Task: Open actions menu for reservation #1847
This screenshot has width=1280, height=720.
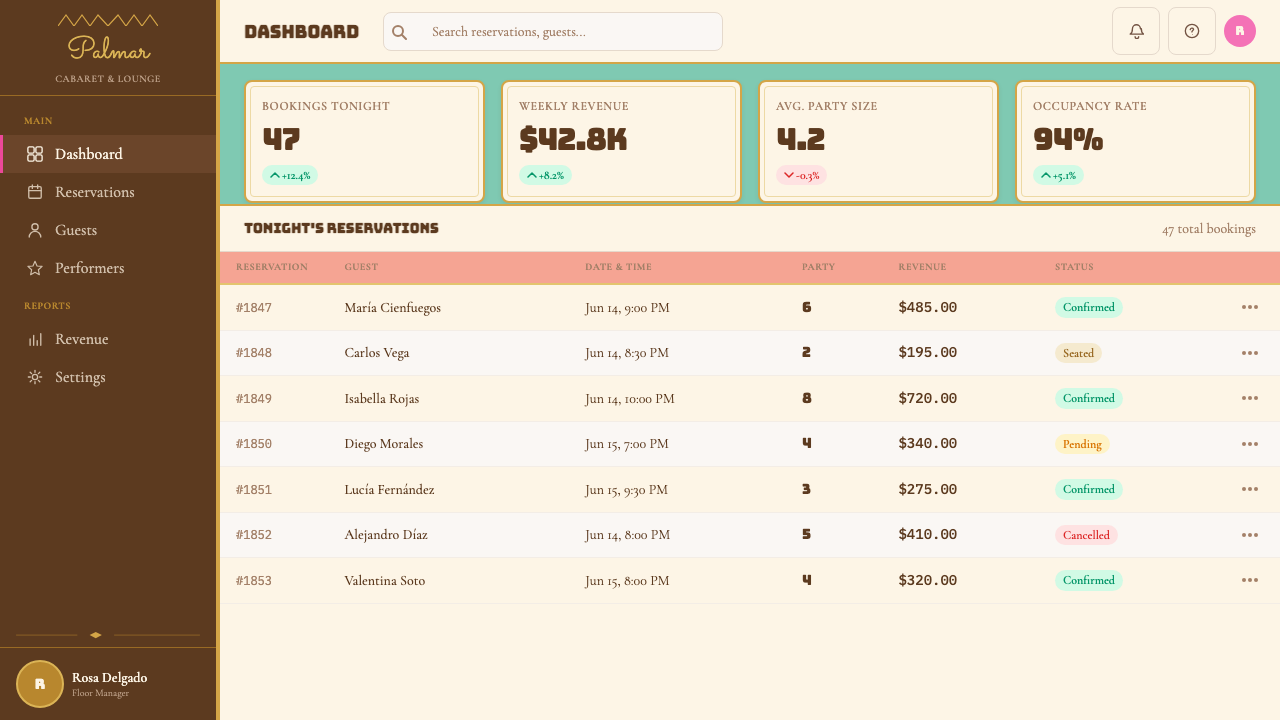Action: tap(1249, 307)
